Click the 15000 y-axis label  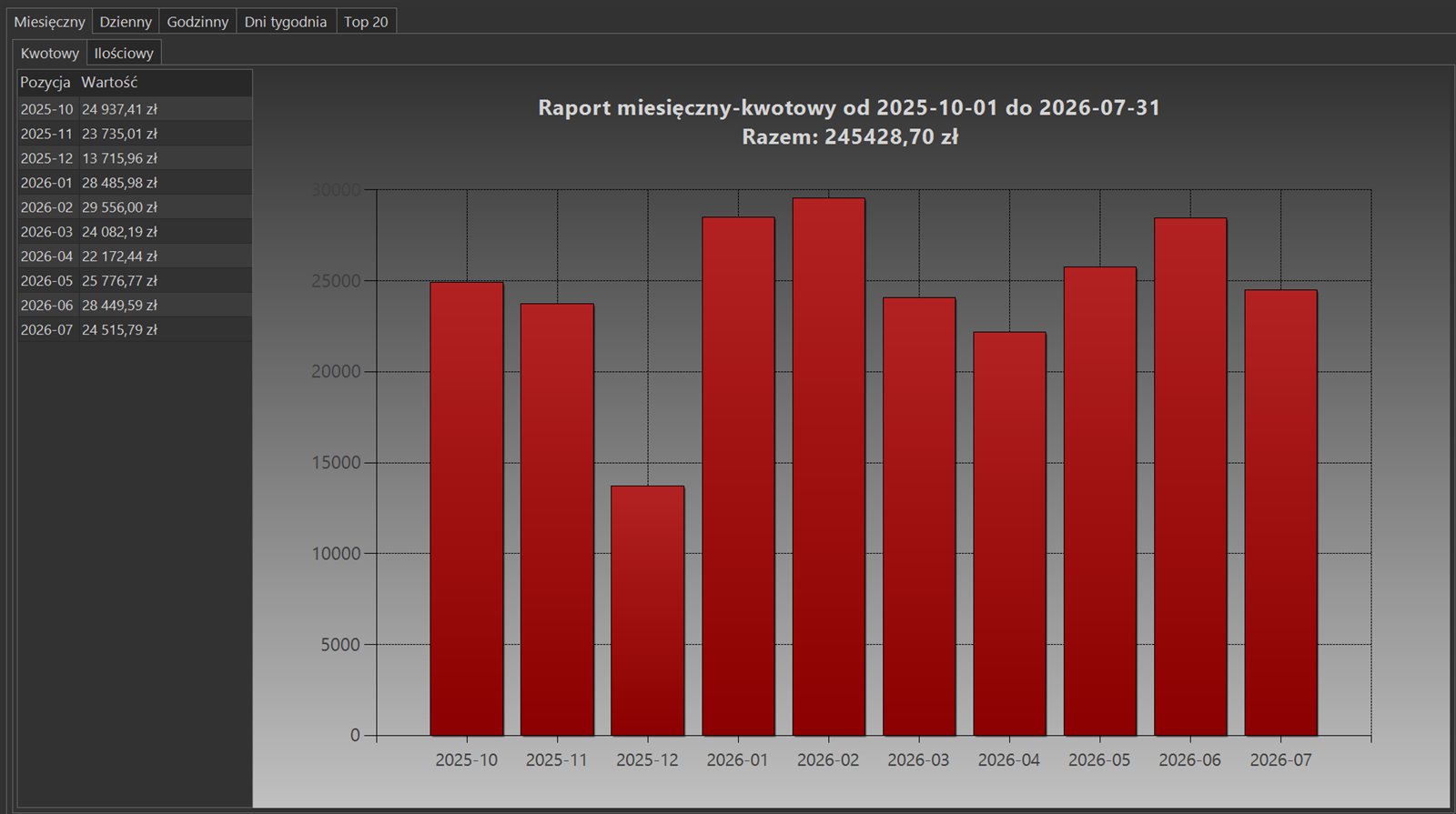(x=336, y=463)
